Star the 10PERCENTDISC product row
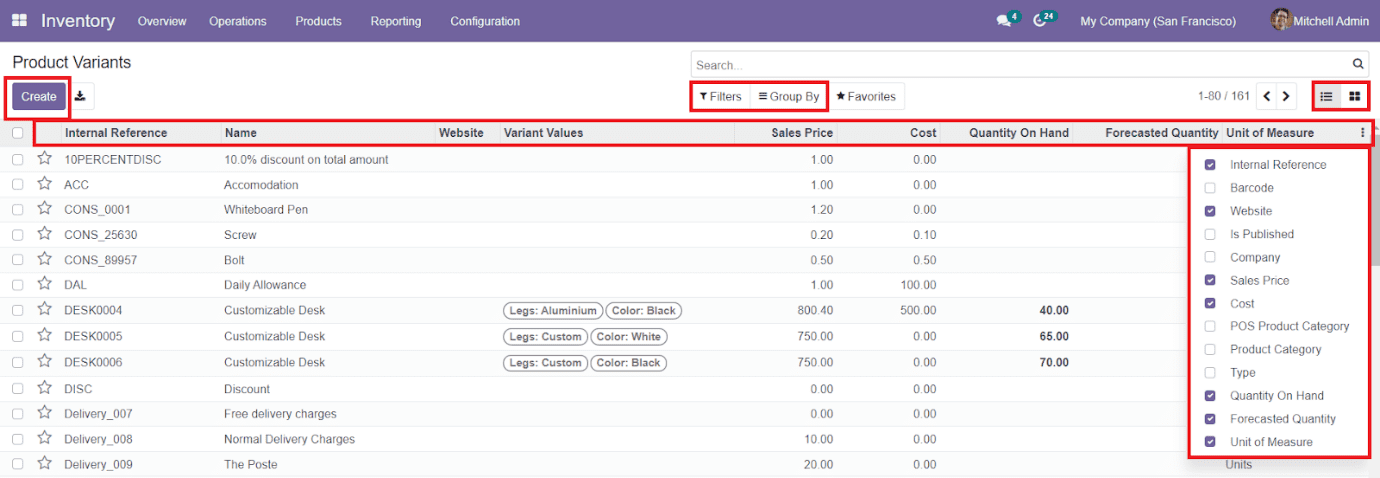The image size is (1380, 478). click(x=44, y=159)
